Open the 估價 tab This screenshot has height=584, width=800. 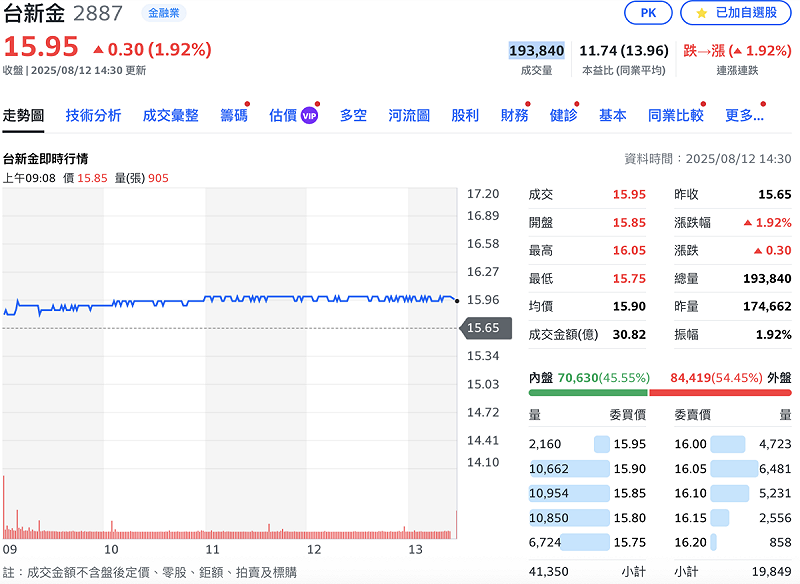point(283,116)
